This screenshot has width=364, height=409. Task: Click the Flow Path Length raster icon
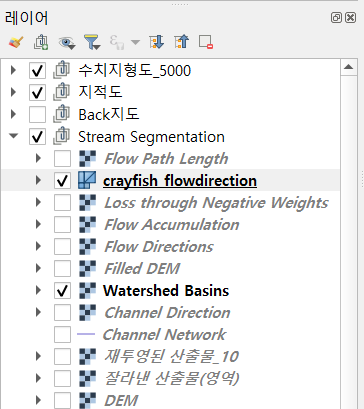coord(88,158)
